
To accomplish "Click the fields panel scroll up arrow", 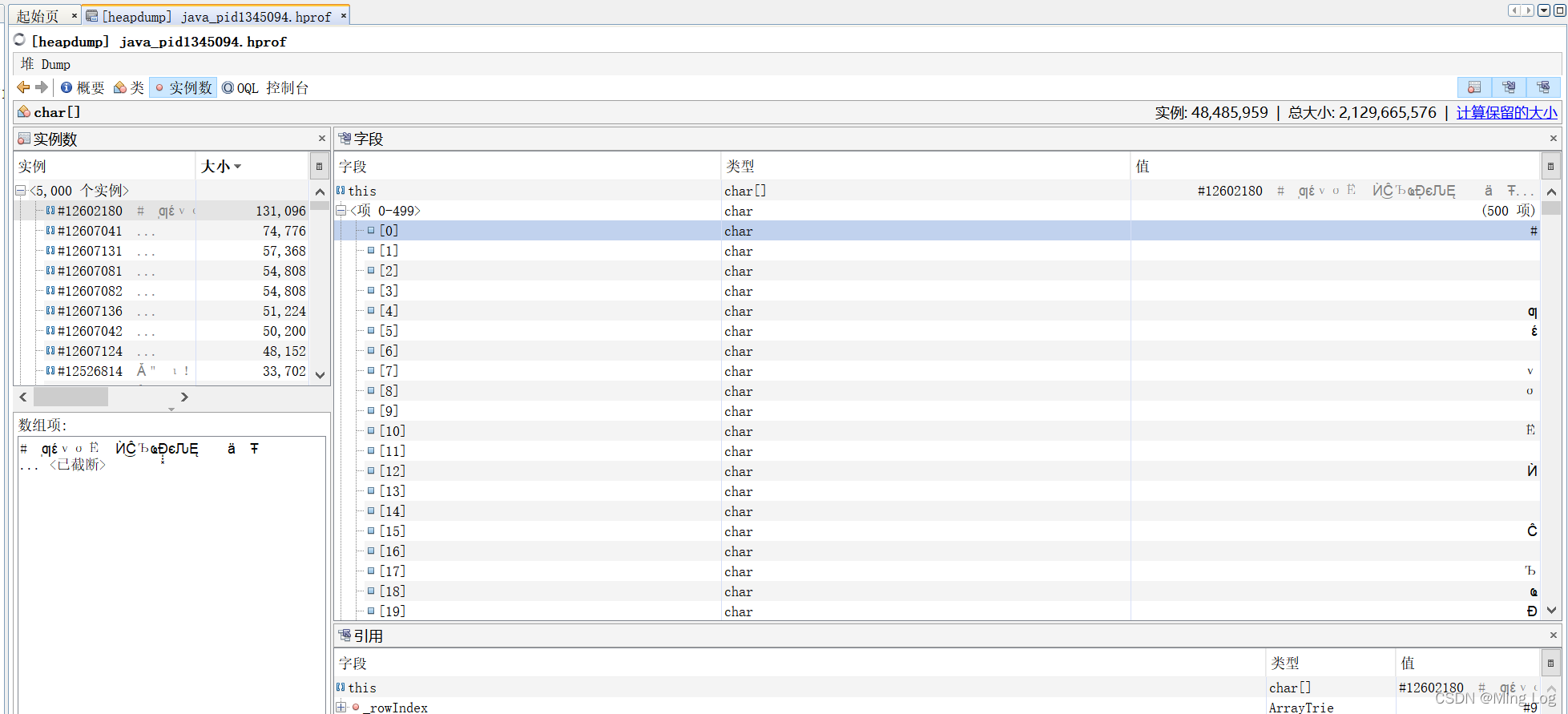I will point(1551,192).
